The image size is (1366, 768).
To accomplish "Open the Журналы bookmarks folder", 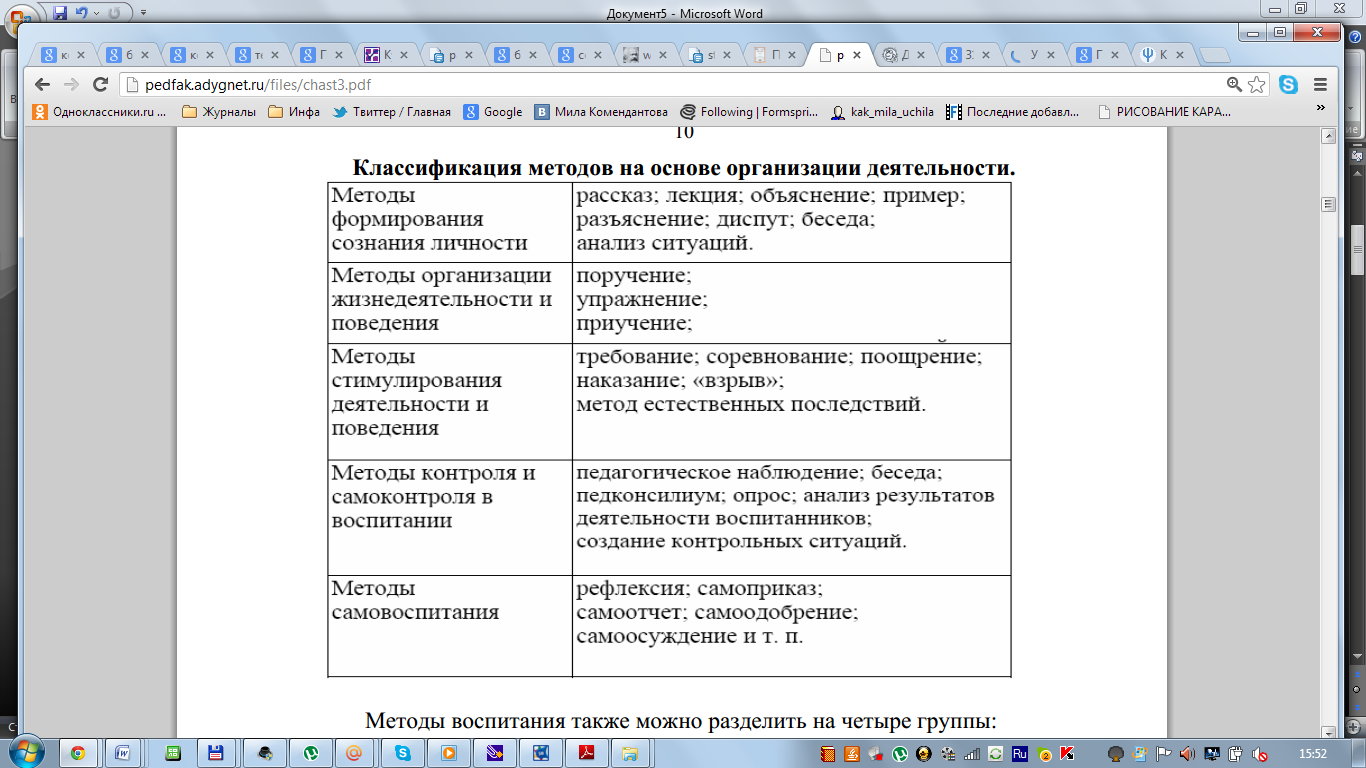I will tap(219, 112).
